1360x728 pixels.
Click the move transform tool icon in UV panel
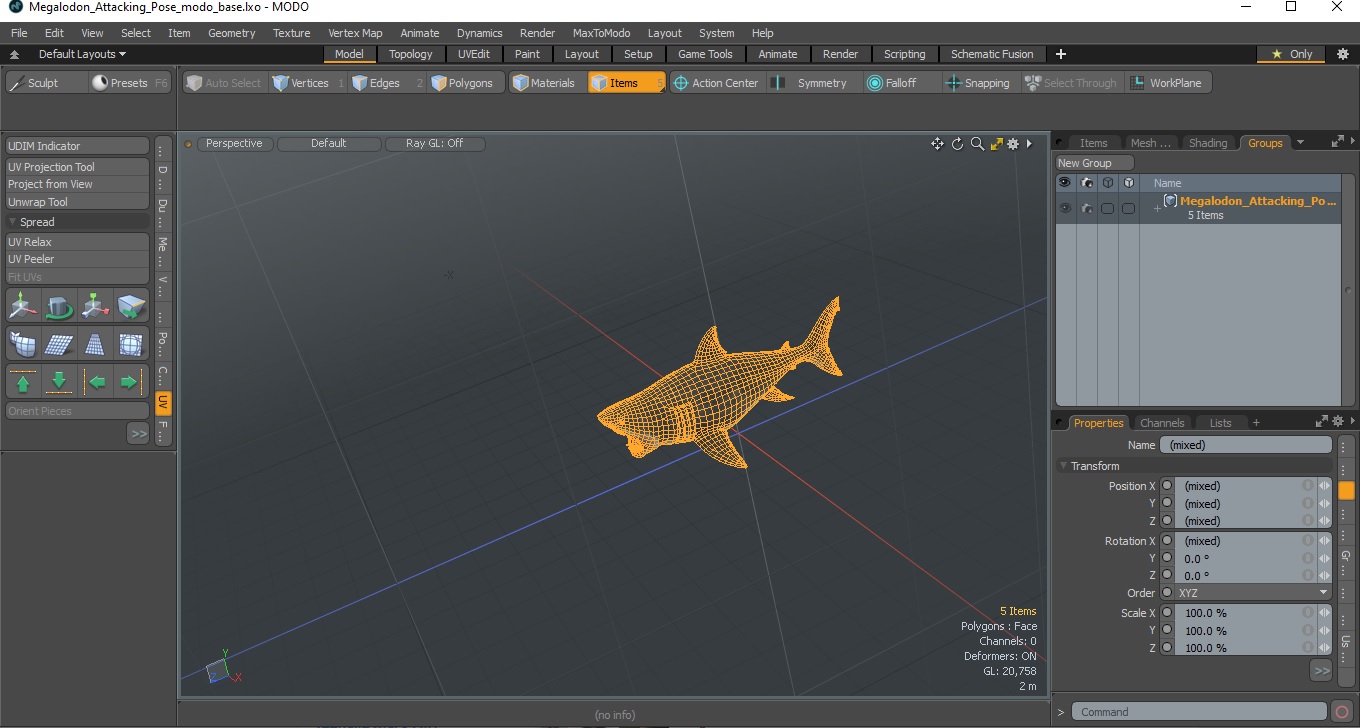click(23, 305)
